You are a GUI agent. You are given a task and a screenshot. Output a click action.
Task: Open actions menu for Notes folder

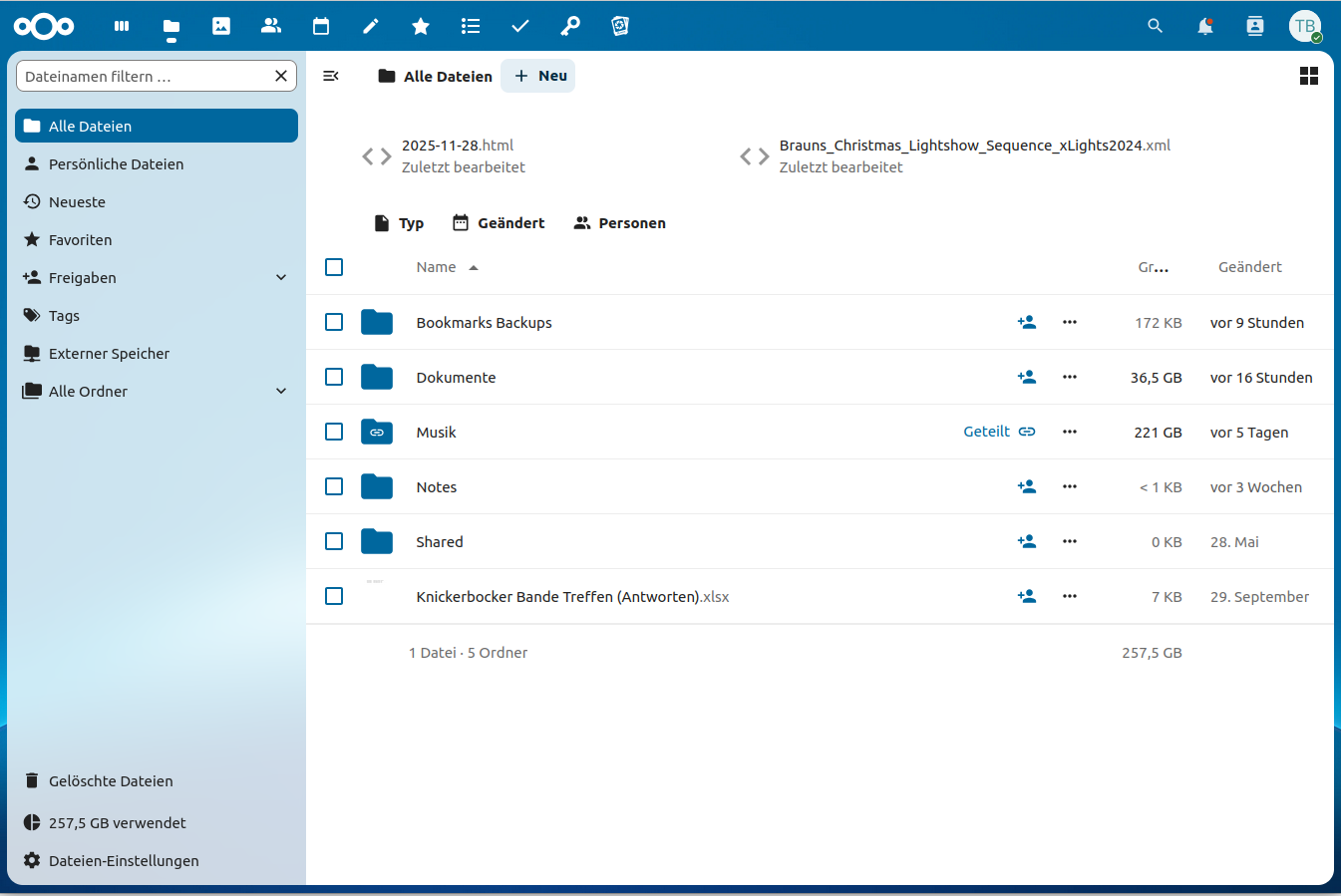point(1070,486)
